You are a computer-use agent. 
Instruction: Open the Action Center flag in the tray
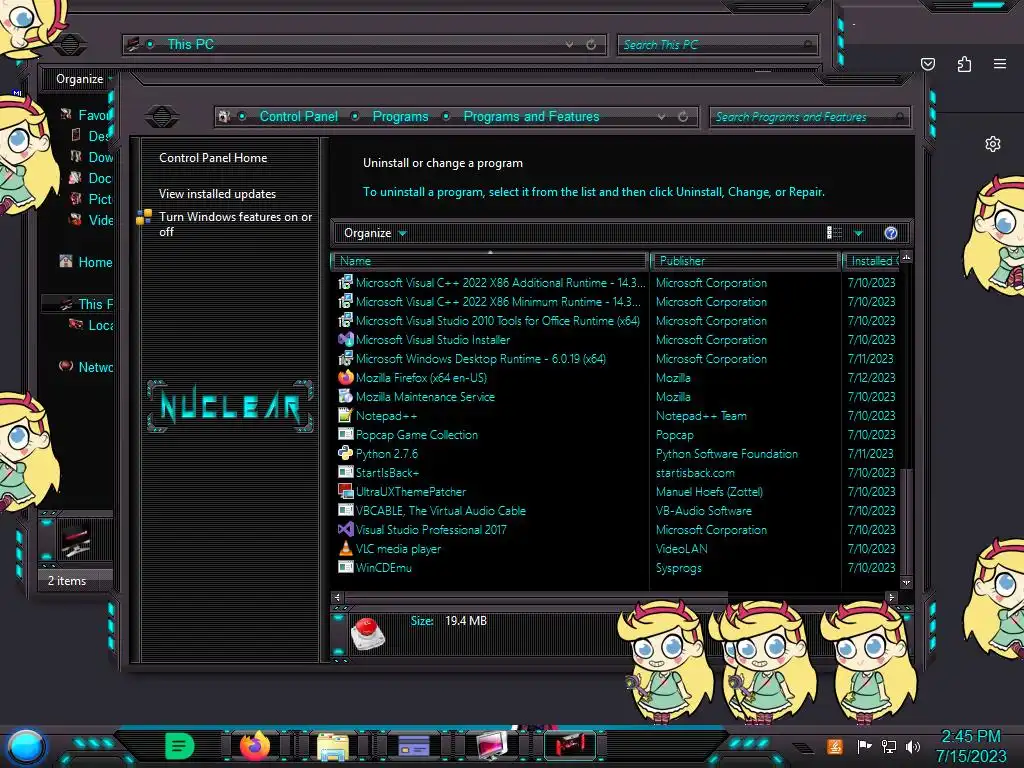coord(864,746)
